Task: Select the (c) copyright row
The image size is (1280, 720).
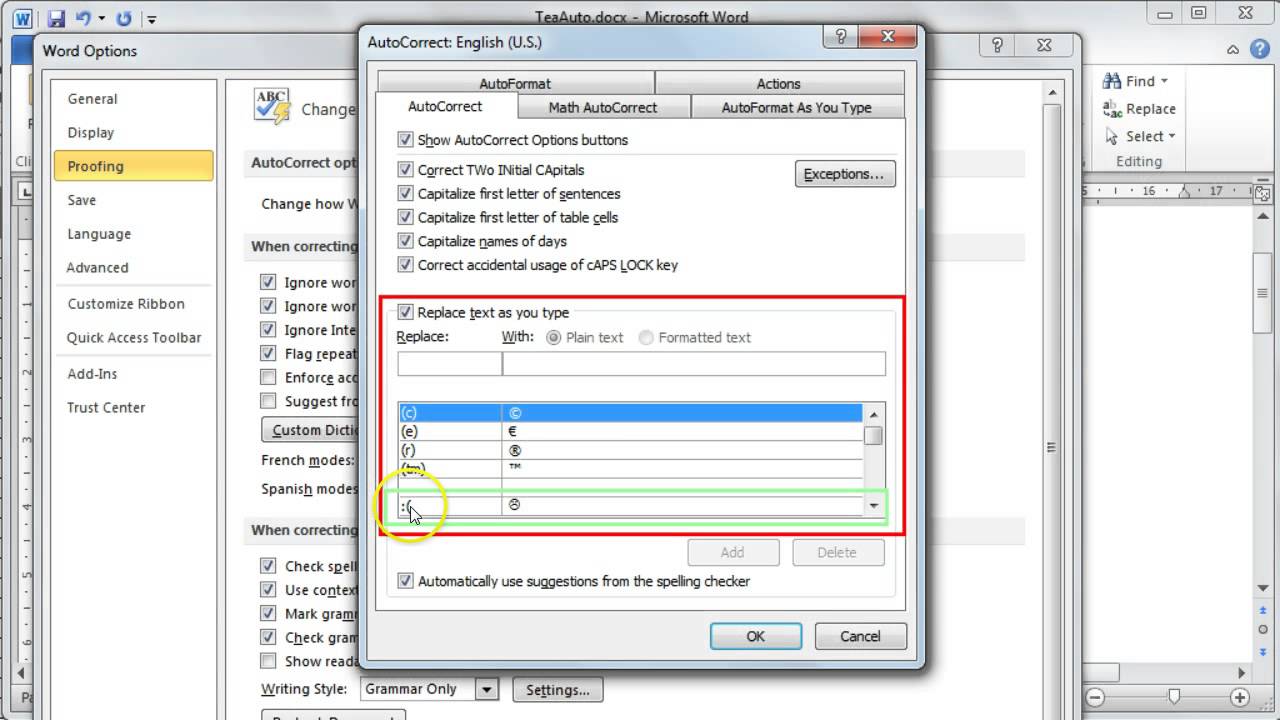Action: 630,412
